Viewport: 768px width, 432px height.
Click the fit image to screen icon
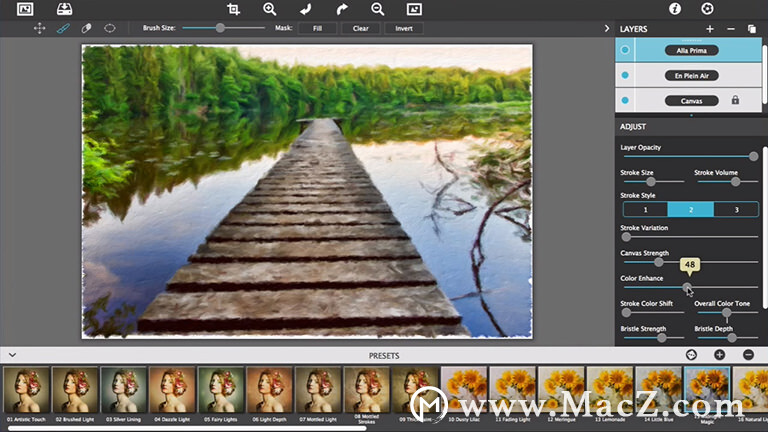click(x=414, y=9)
